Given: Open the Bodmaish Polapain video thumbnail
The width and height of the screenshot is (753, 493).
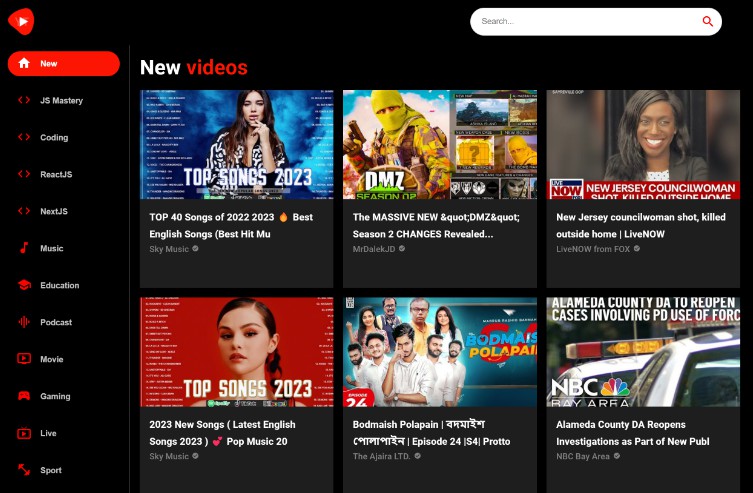Looking at the screenshot, I should pos(440,352).
